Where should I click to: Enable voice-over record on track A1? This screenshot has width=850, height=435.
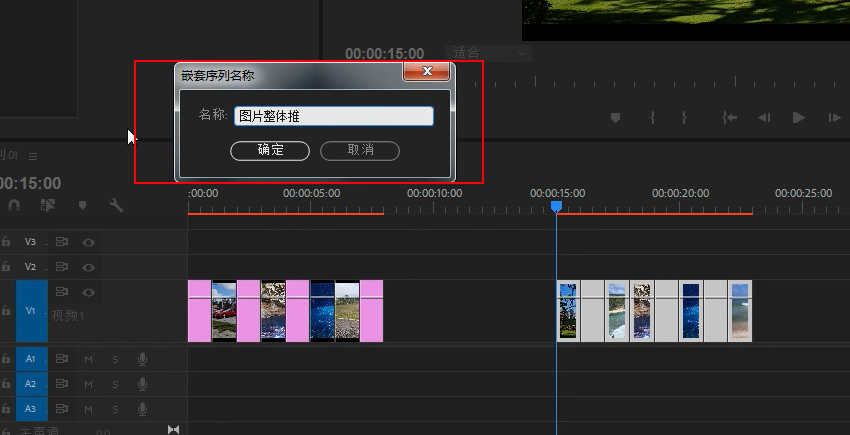(x=143, y=359)
